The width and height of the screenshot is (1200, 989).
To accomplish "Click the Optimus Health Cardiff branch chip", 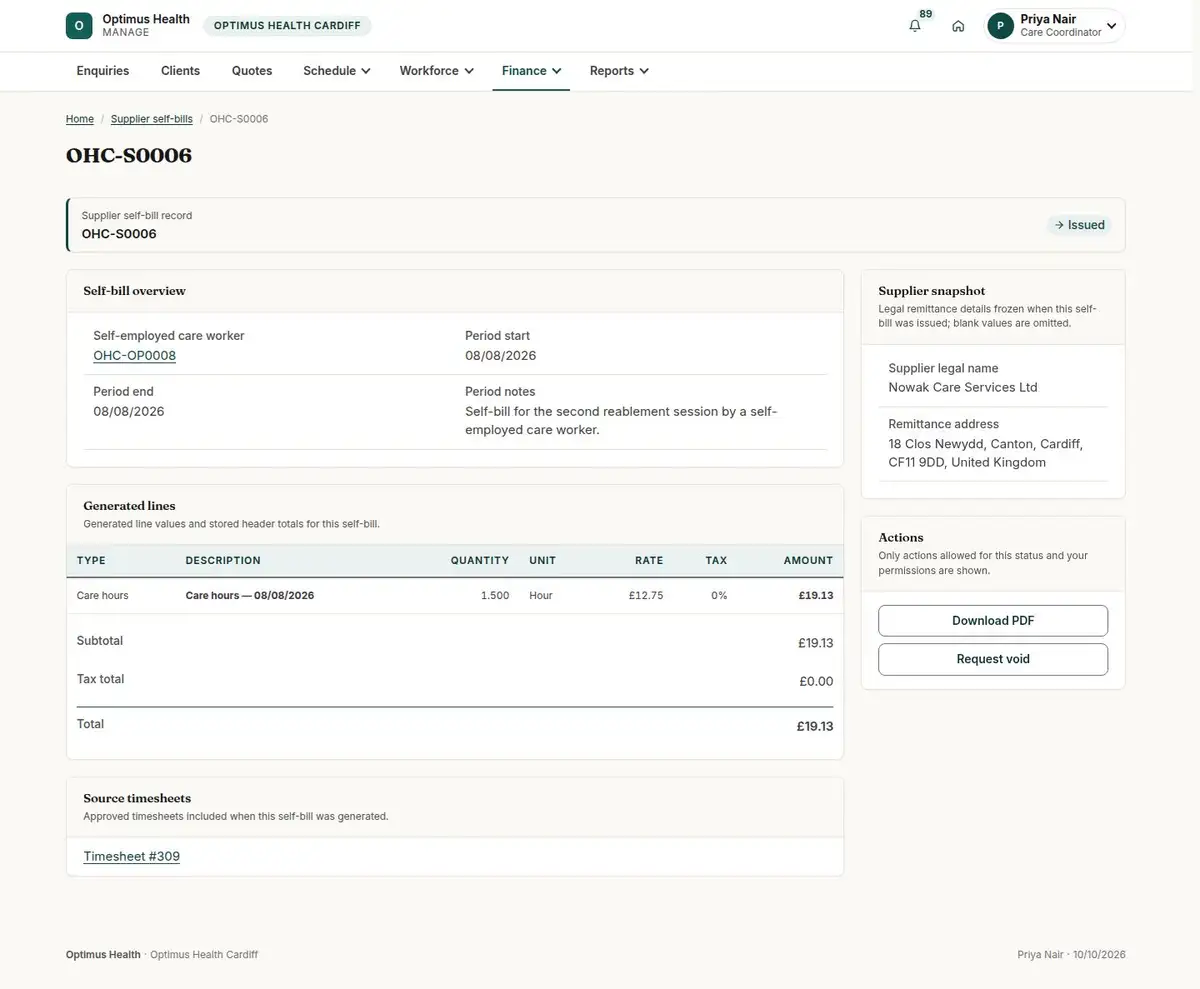I will point(287,26).
